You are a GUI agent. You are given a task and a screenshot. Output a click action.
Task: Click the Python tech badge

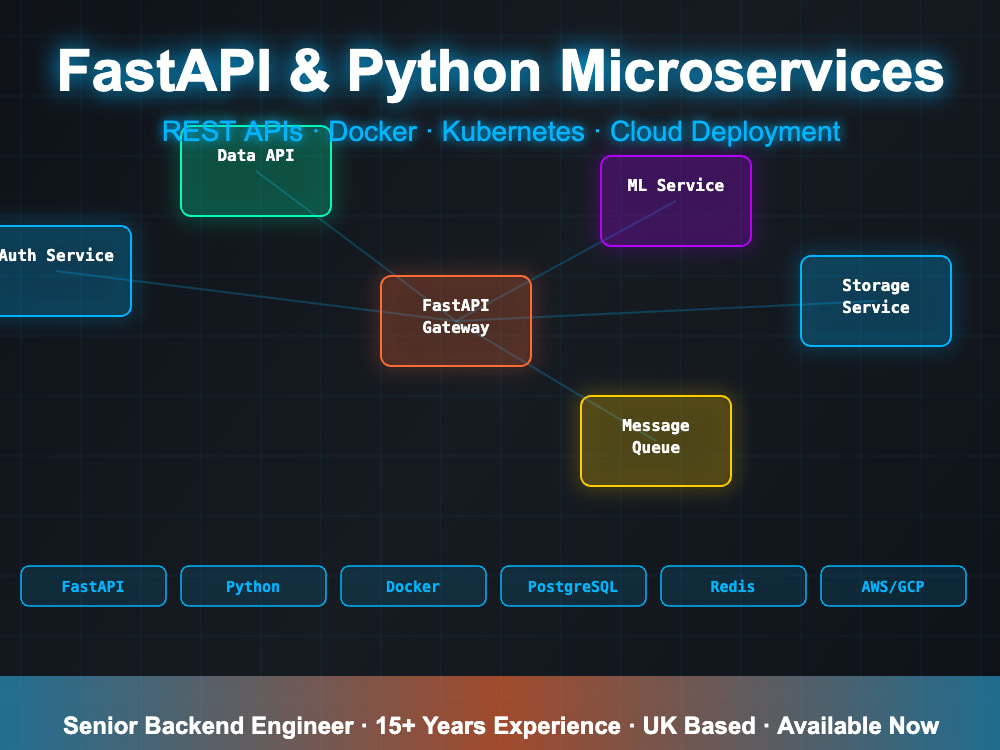click(253, 586)
